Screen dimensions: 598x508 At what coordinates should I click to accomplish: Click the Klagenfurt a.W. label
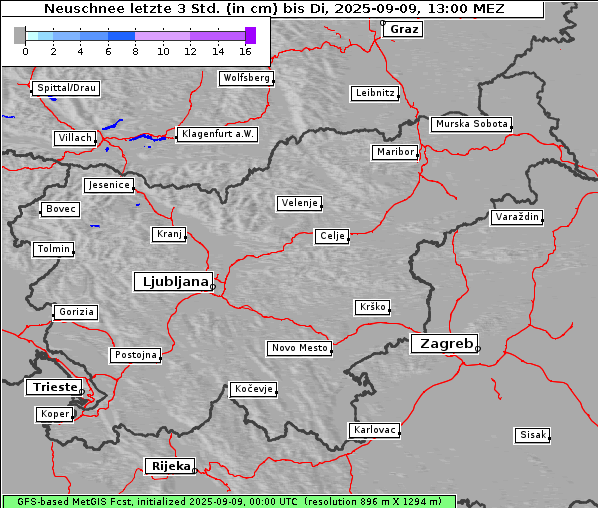coord(217,134)
